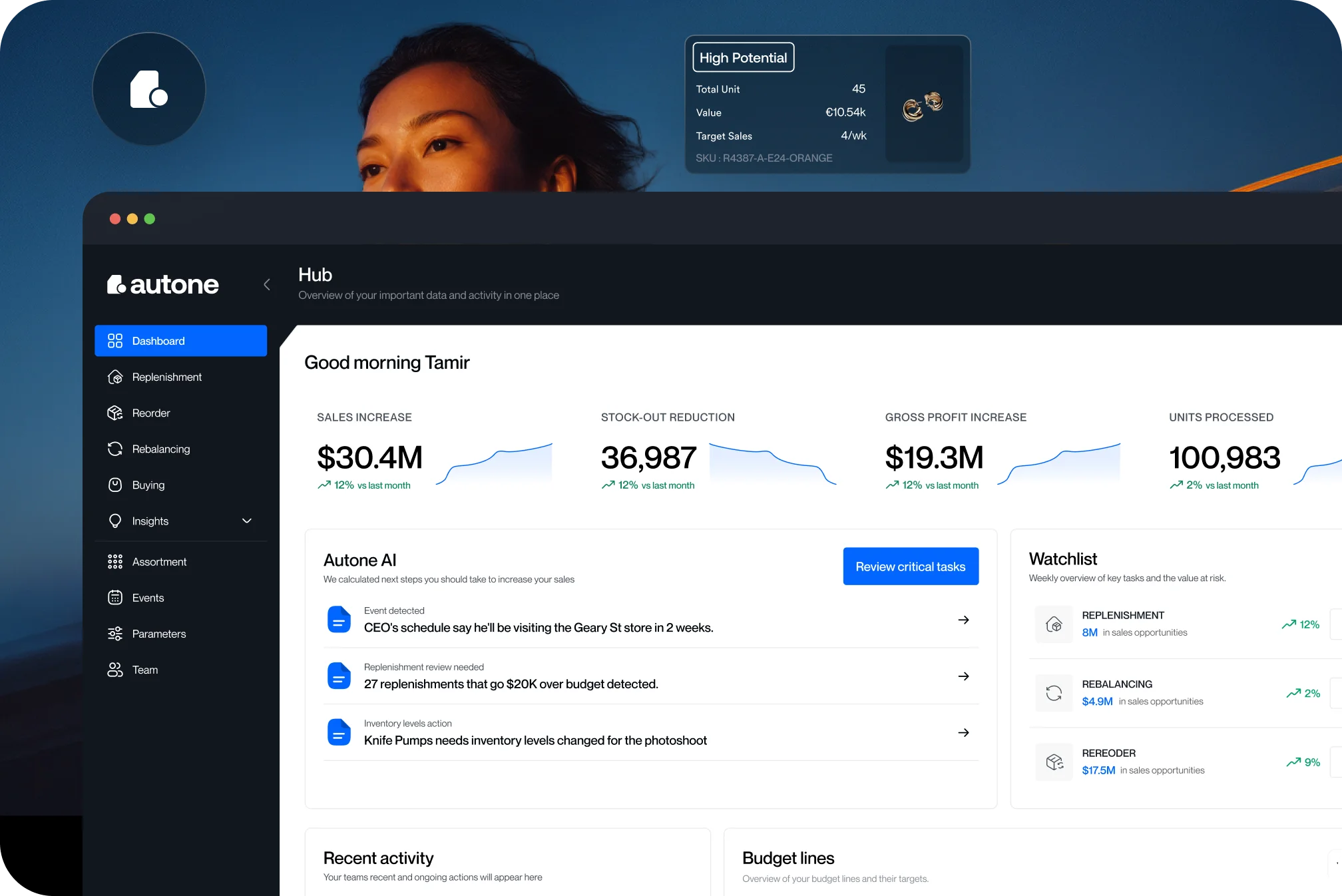Open the 27 replenishments task arrow
Image resolution: width=1342 pixels, height=896 pixels.
pos(963,676)
